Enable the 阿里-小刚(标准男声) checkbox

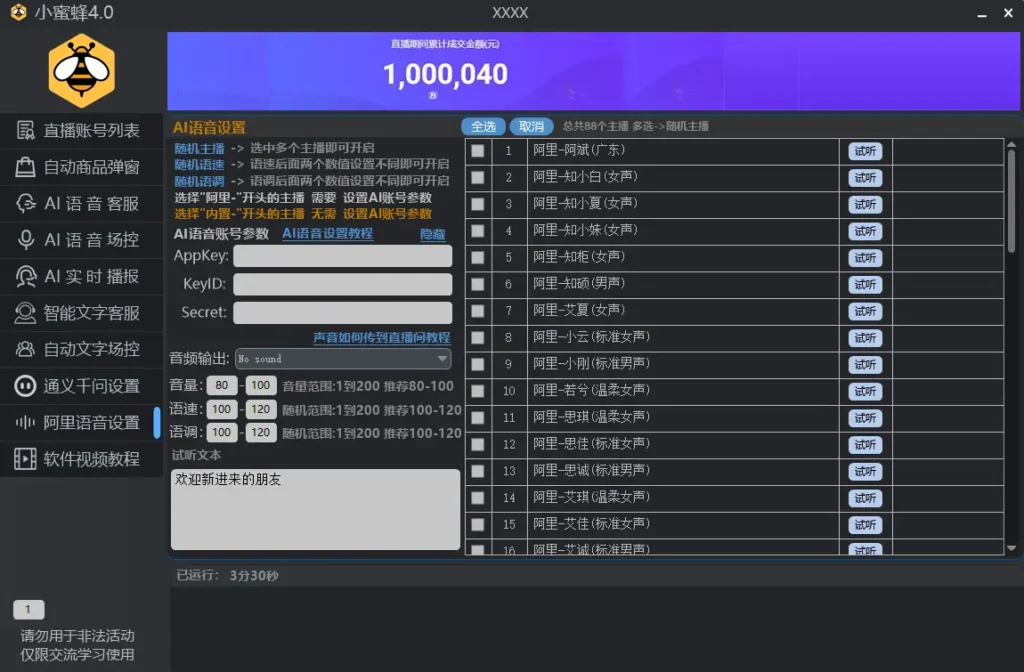478,364
